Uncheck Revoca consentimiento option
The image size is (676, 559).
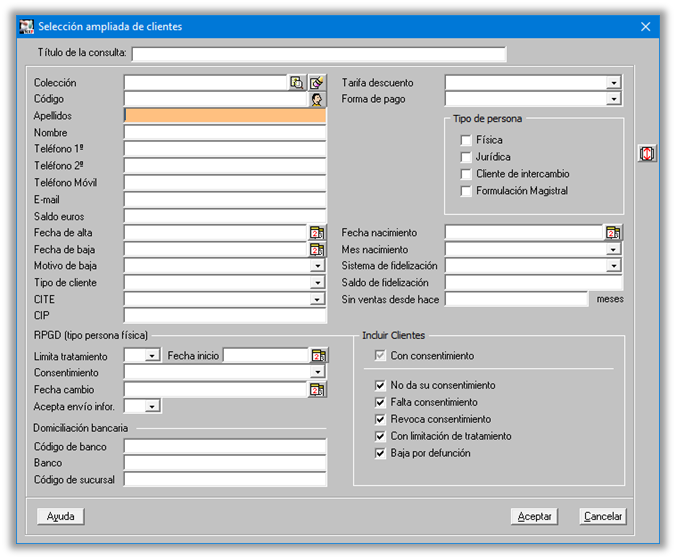tap(380, 419)
